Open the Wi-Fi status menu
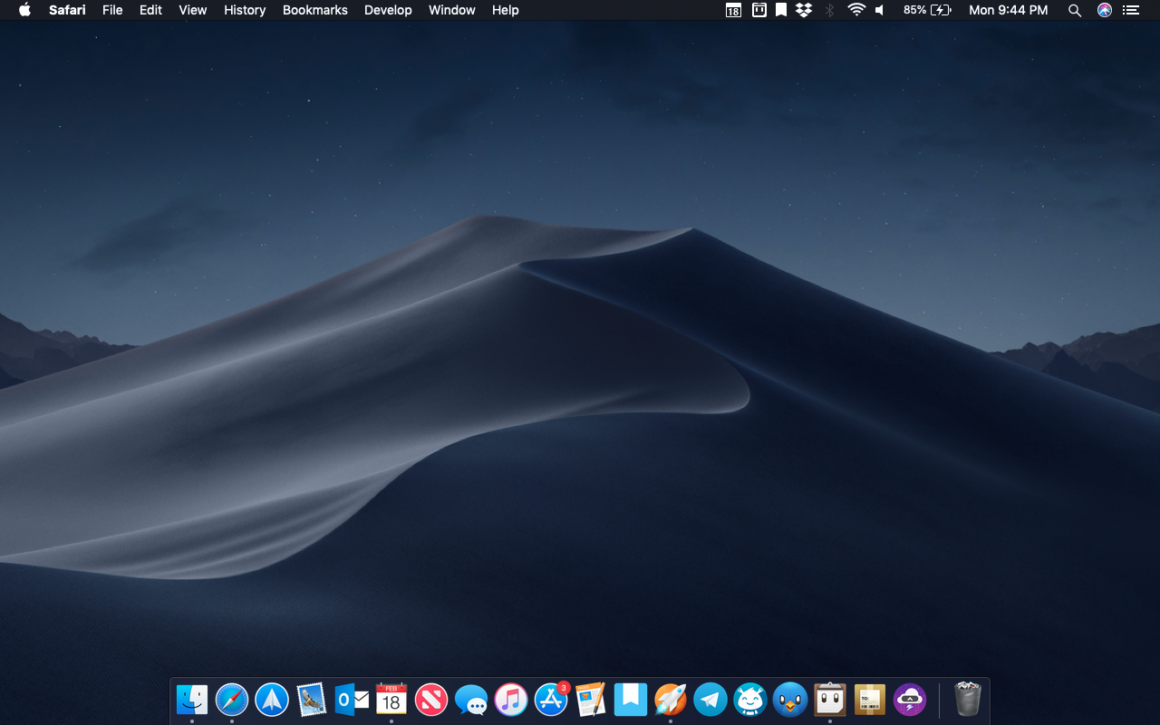This screenshot has height=725, width=1160. click(856, 10)
